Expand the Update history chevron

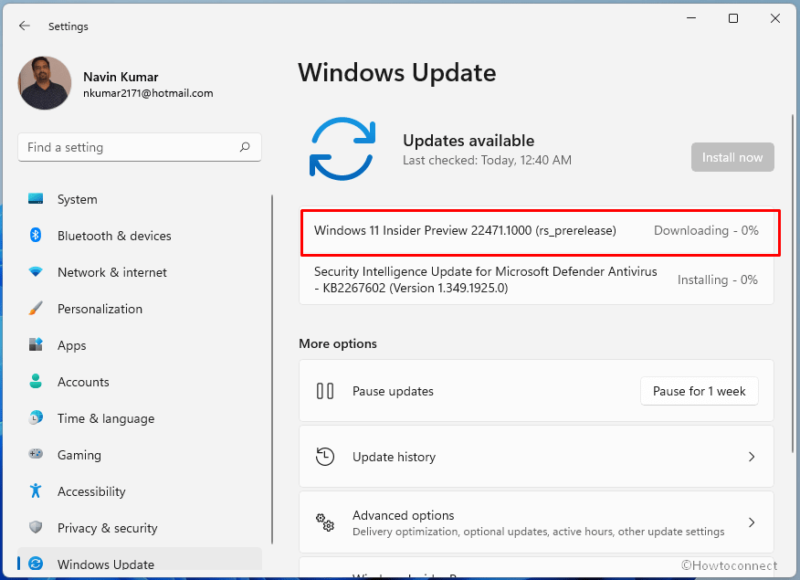[751, 457]
